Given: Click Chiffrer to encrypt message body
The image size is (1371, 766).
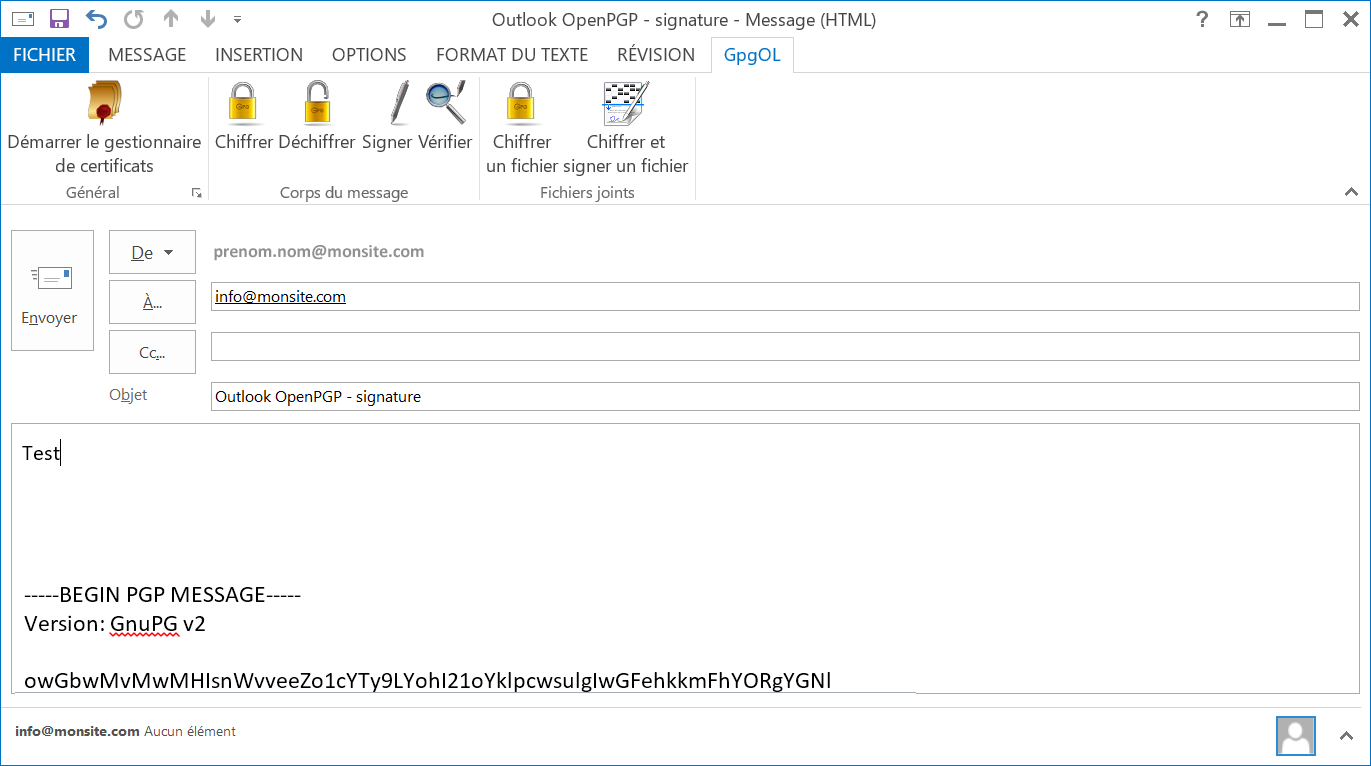Looking at the screenshot, I should coord(244,116).
